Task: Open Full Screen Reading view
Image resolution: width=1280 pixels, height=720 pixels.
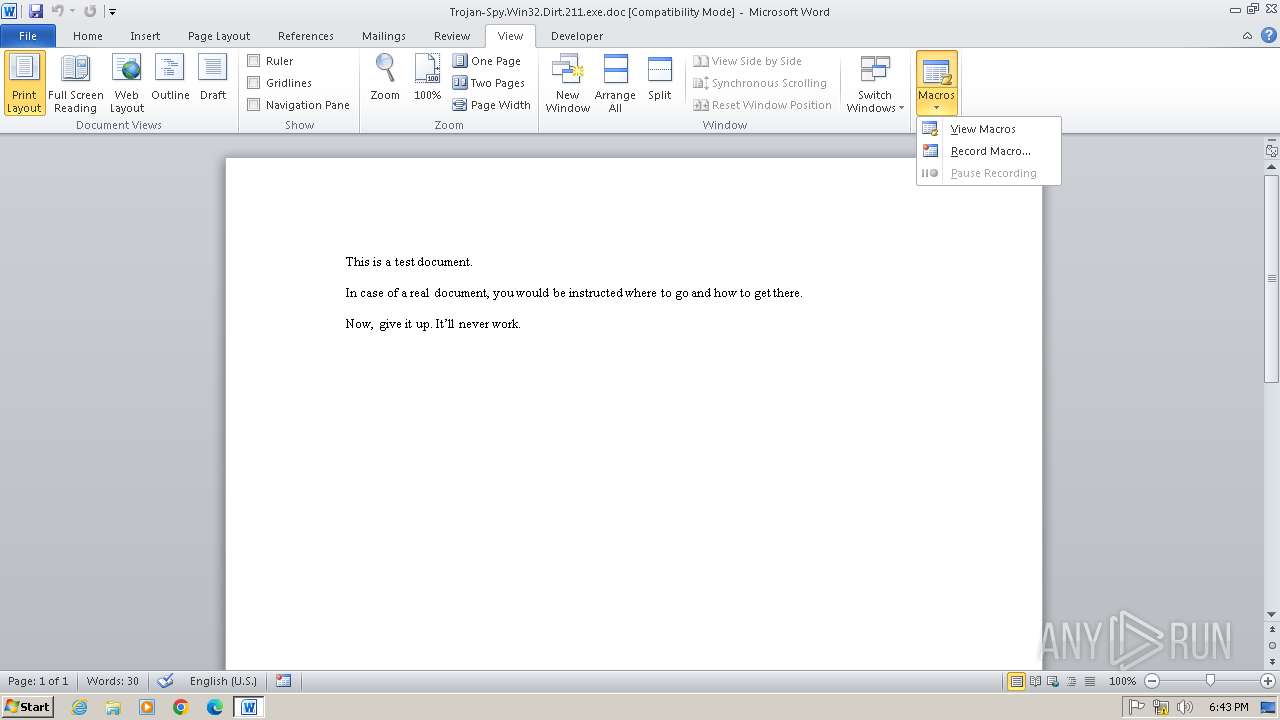Action: 76,83
